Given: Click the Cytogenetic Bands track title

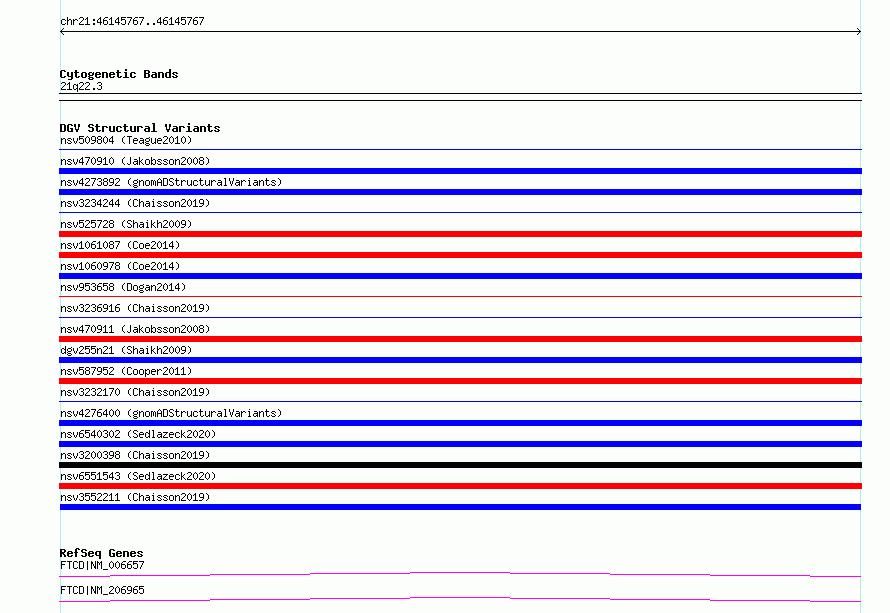Looking at the screenshot, I should [119, 74].
